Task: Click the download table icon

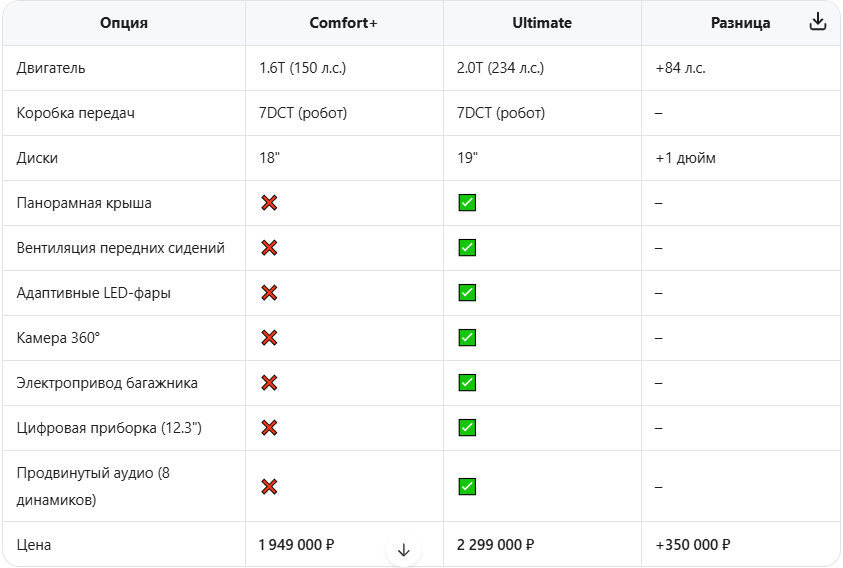Action: tap(818, 22)
